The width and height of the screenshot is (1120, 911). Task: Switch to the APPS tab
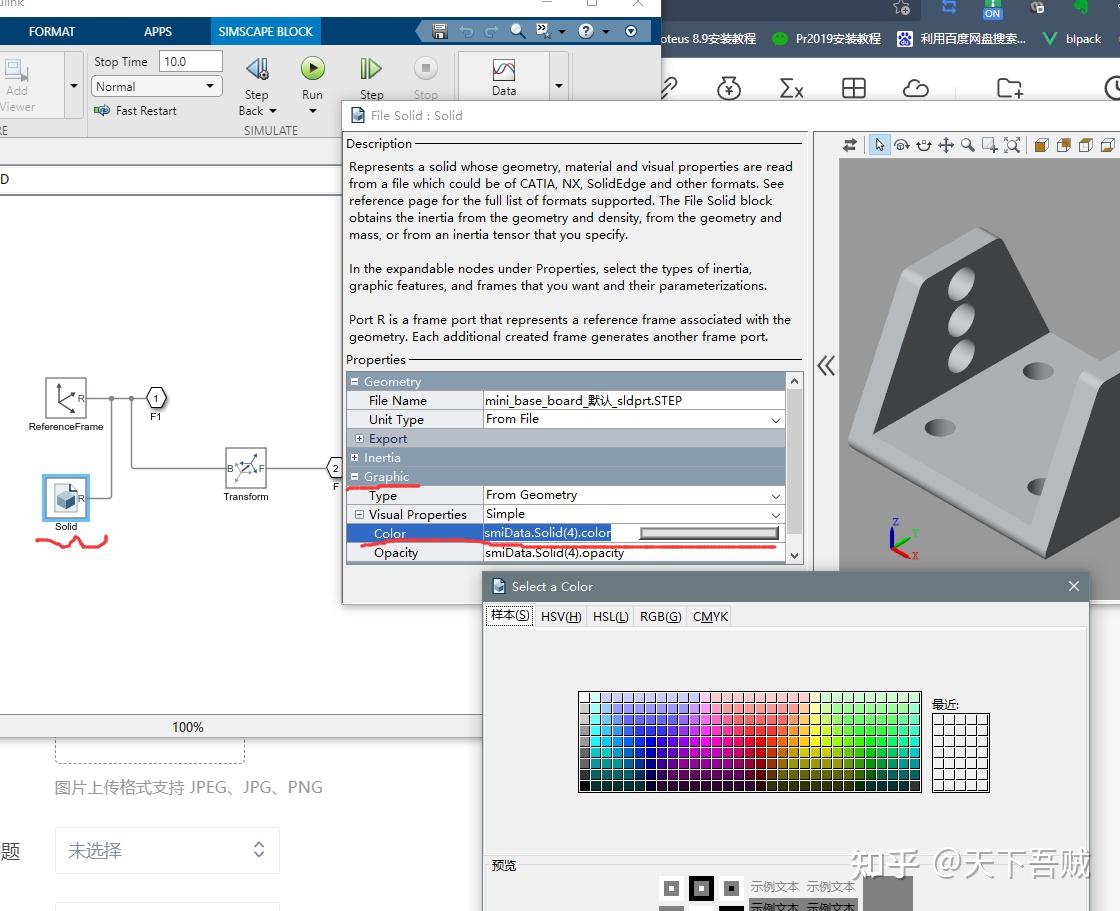tap(158, 31)
